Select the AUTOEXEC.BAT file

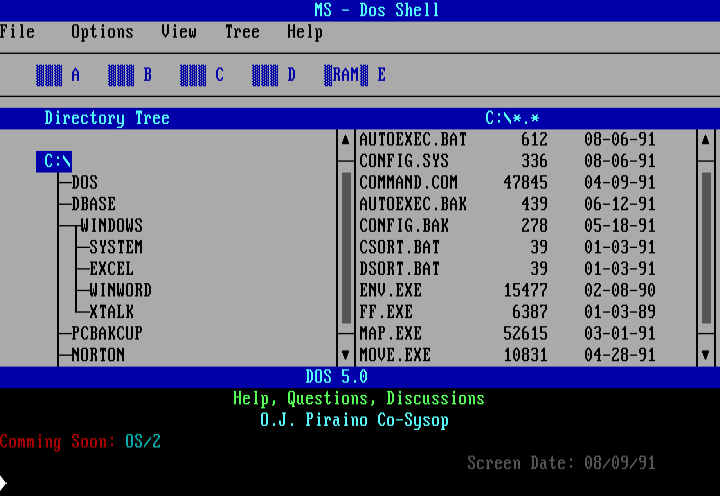click(413, 140)
